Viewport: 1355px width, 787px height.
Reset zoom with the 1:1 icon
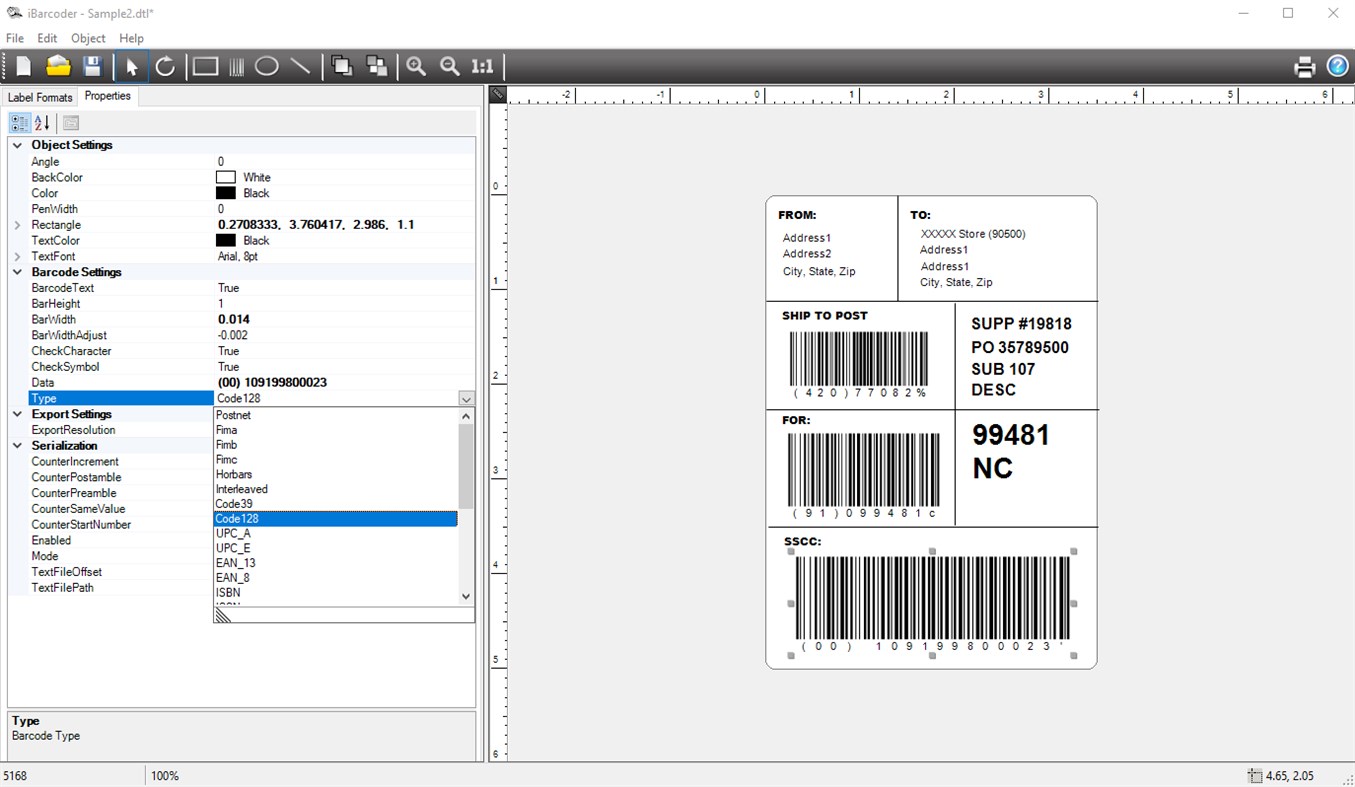point(481,66)
